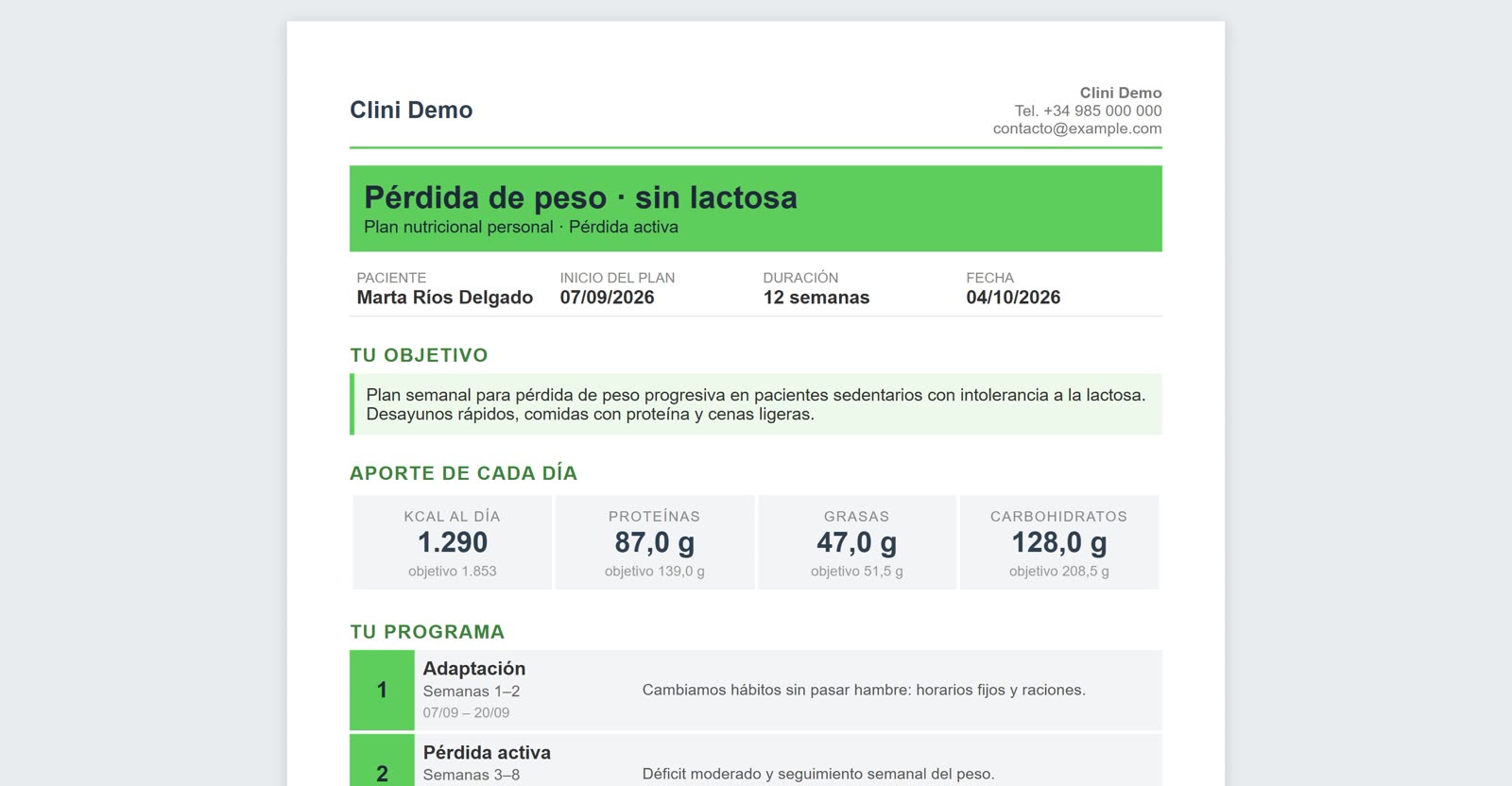Click the 'GRASAS' card label
The image size is (1512, 786).
point(857,517)
